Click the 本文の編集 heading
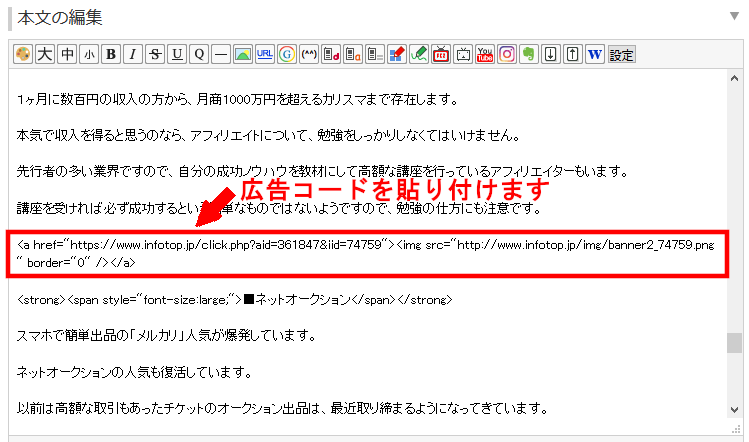 [x=60, y=18]
